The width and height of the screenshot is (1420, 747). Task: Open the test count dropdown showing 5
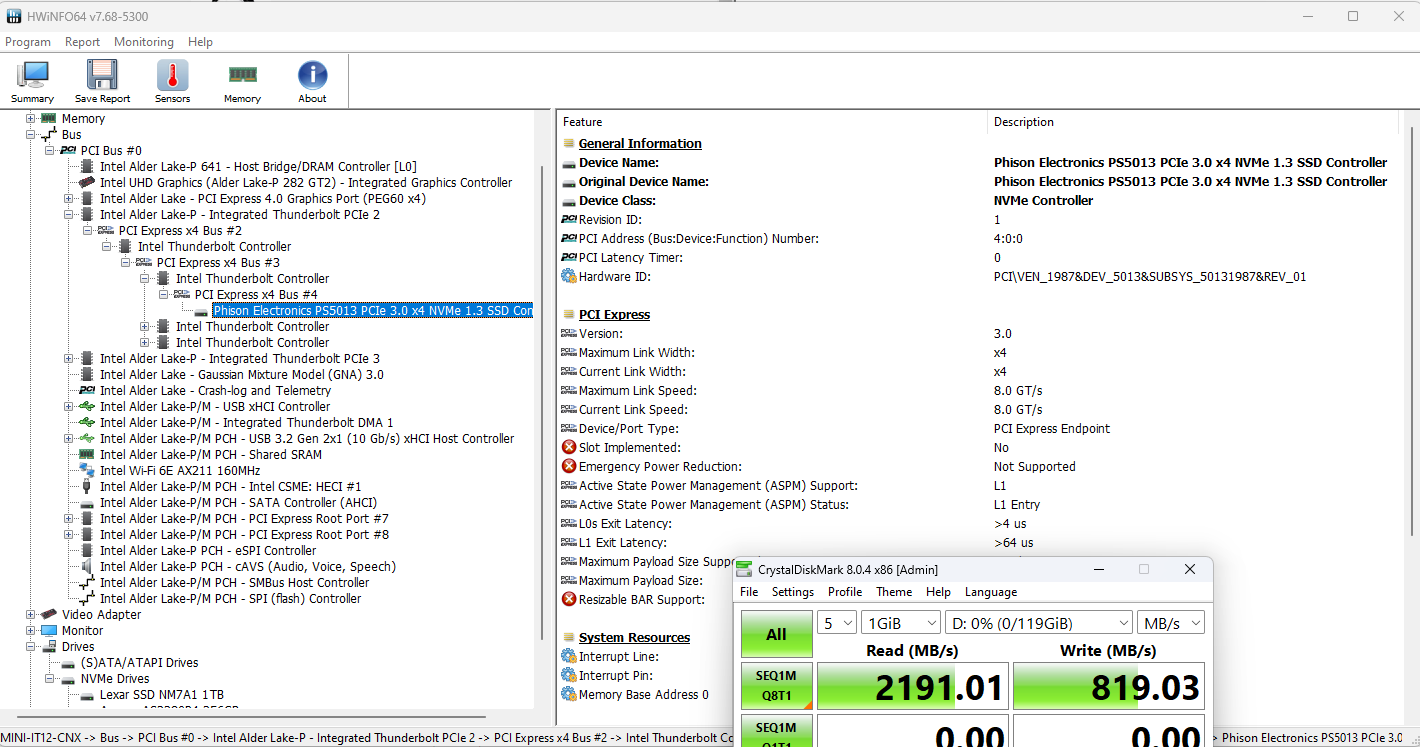(837, 623)
